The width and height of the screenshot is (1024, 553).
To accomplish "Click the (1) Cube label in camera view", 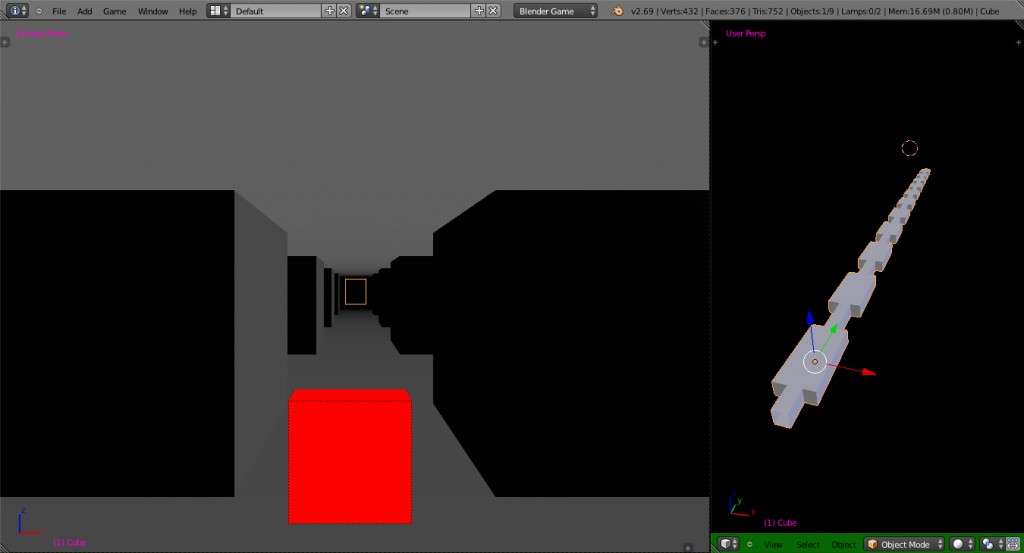I will tap(69, 543).
